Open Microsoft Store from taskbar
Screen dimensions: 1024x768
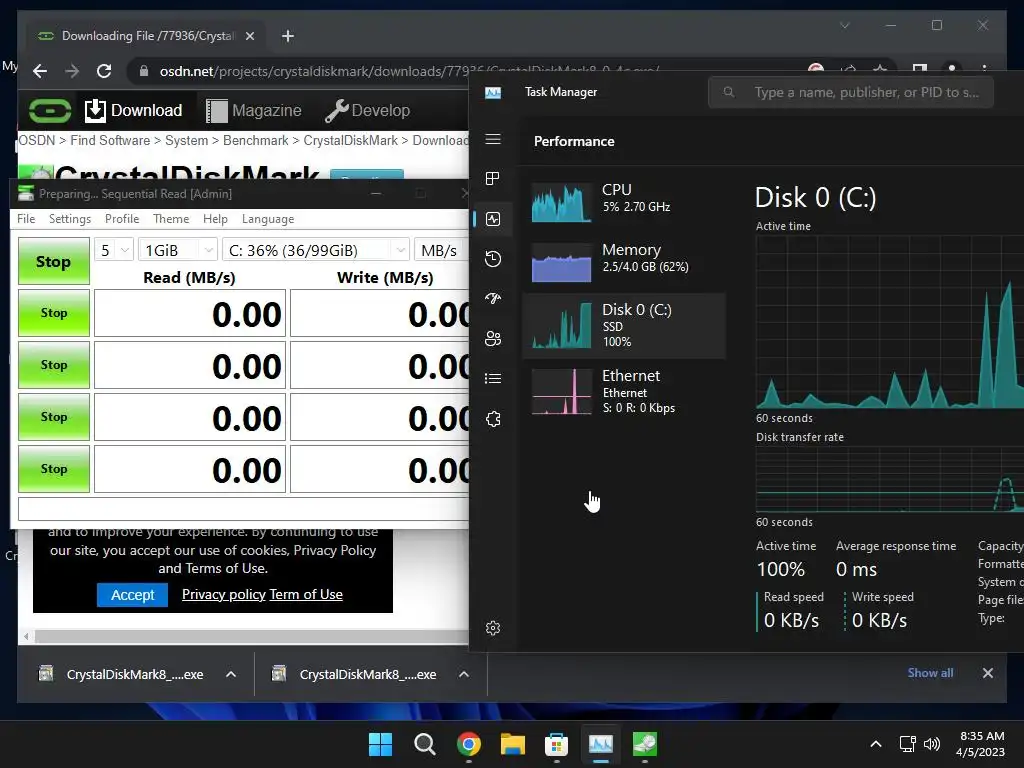556,744
